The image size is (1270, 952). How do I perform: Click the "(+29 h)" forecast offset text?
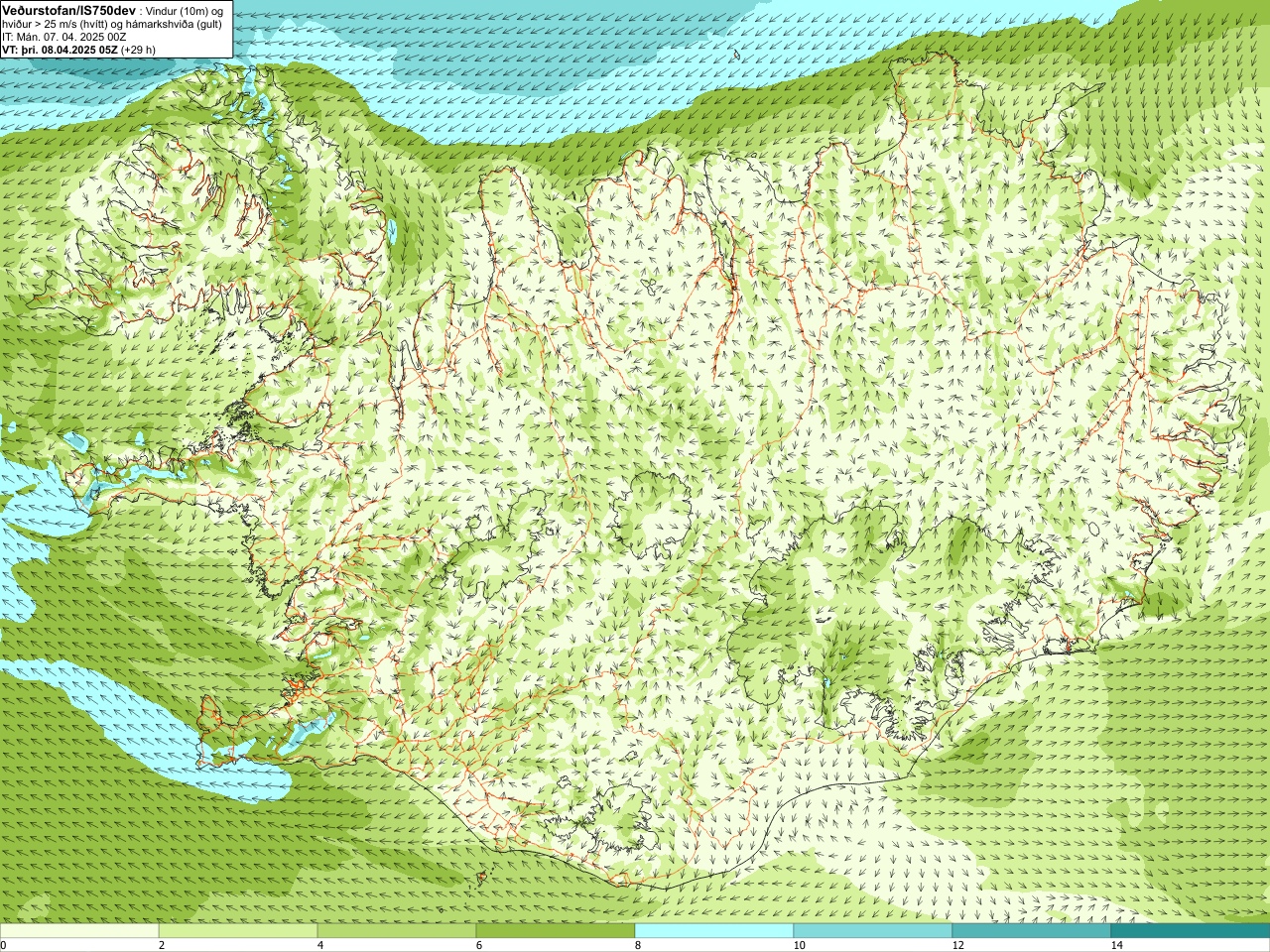(x=138, y=50)
